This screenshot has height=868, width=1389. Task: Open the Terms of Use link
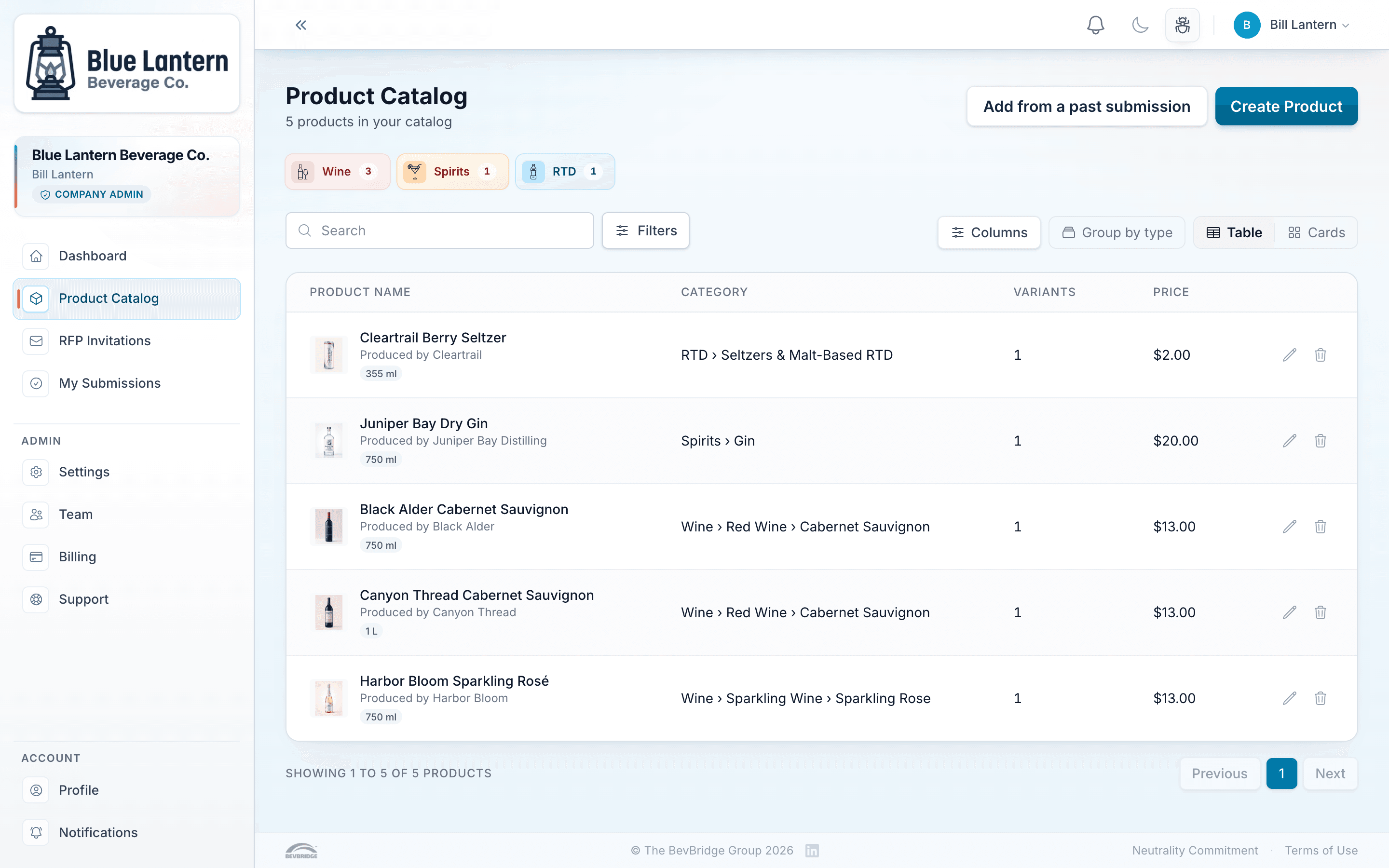coord(1321,851)
